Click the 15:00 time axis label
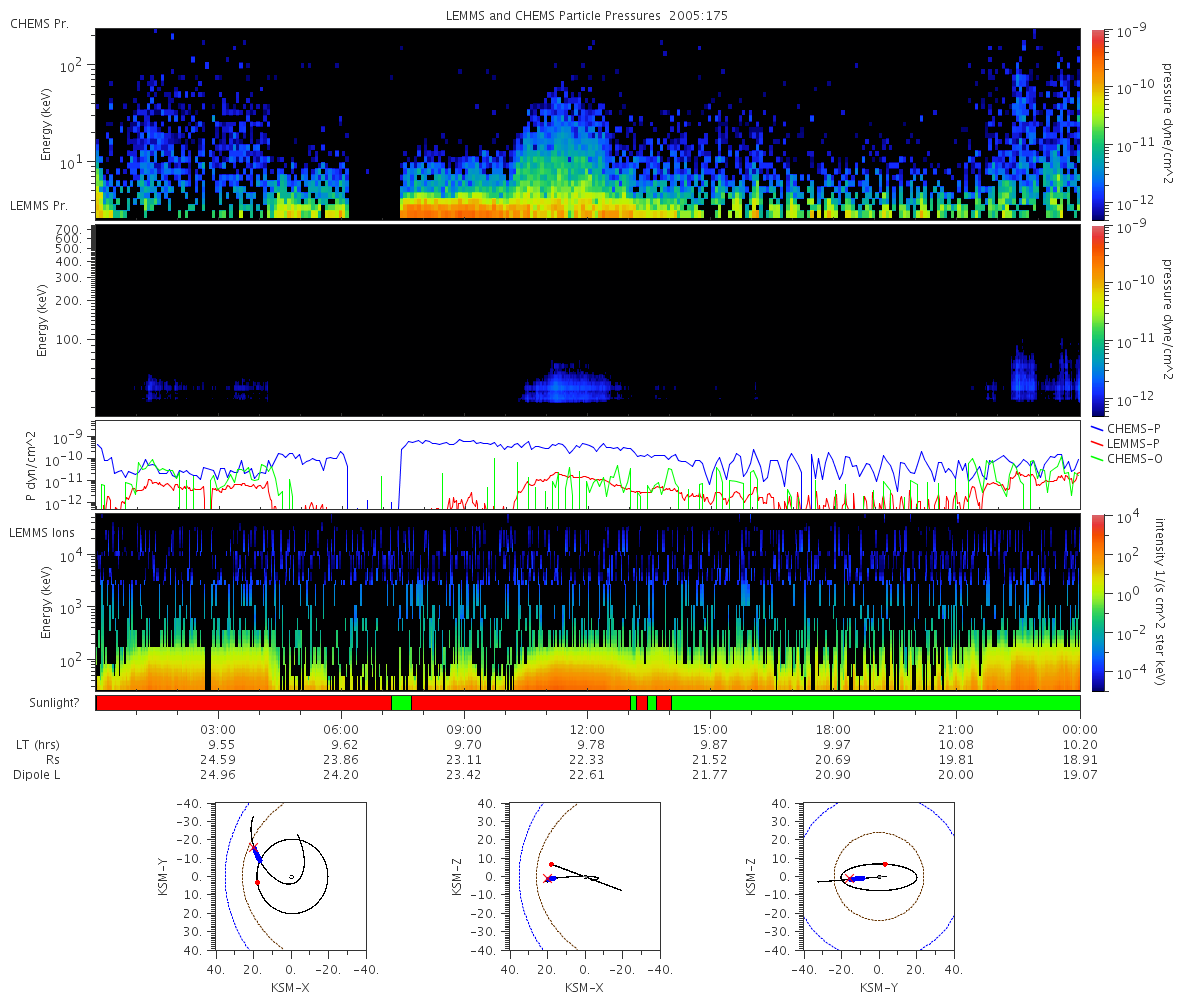The width and height of the screenshot is (1200, 1000). click(710, 729)
